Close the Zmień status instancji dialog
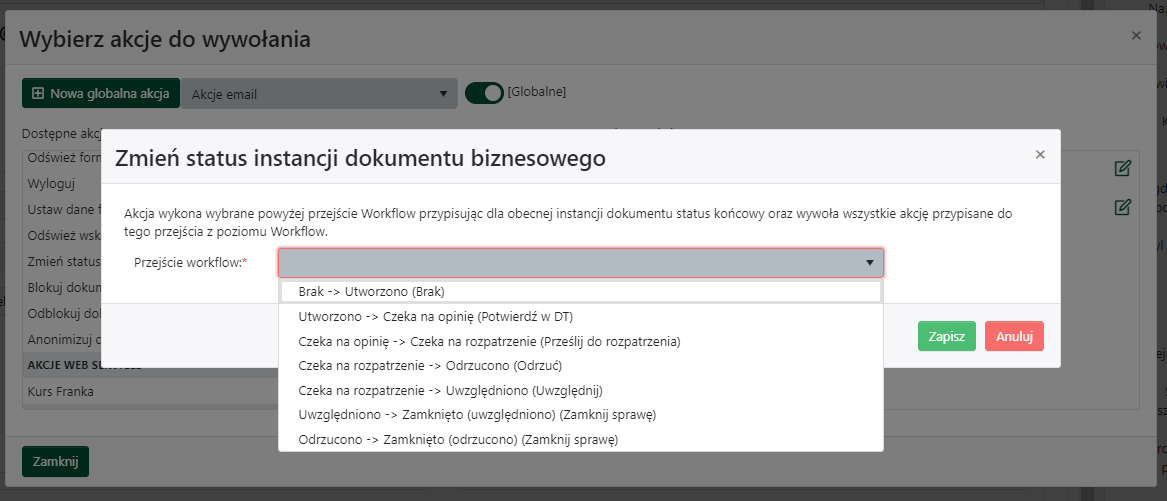Screen dimensions: 1167x501 (x=1040, y=154)
